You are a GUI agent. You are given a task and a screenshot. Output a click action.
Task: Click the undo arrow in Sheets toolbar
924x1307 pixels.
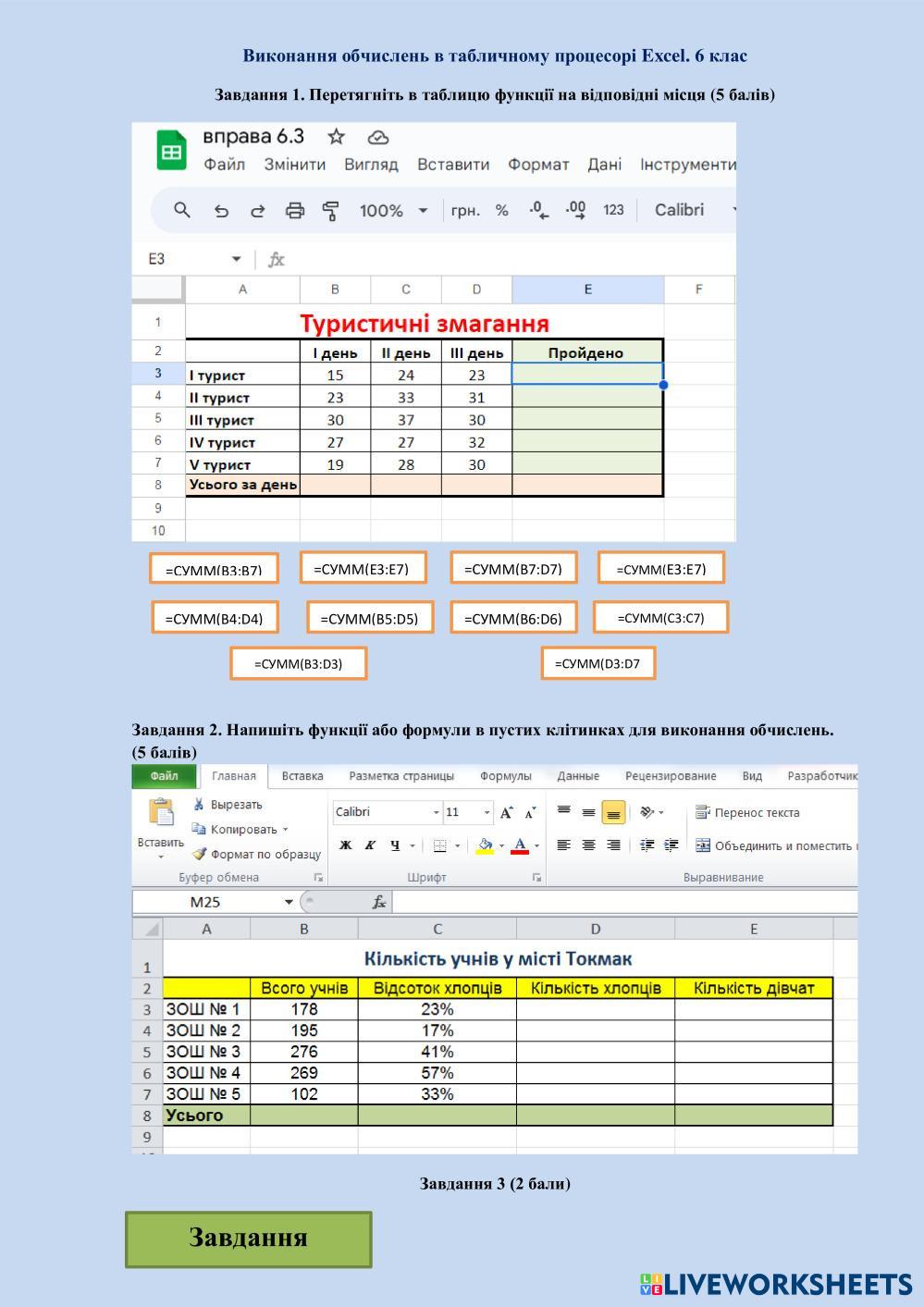pos(221,211)
